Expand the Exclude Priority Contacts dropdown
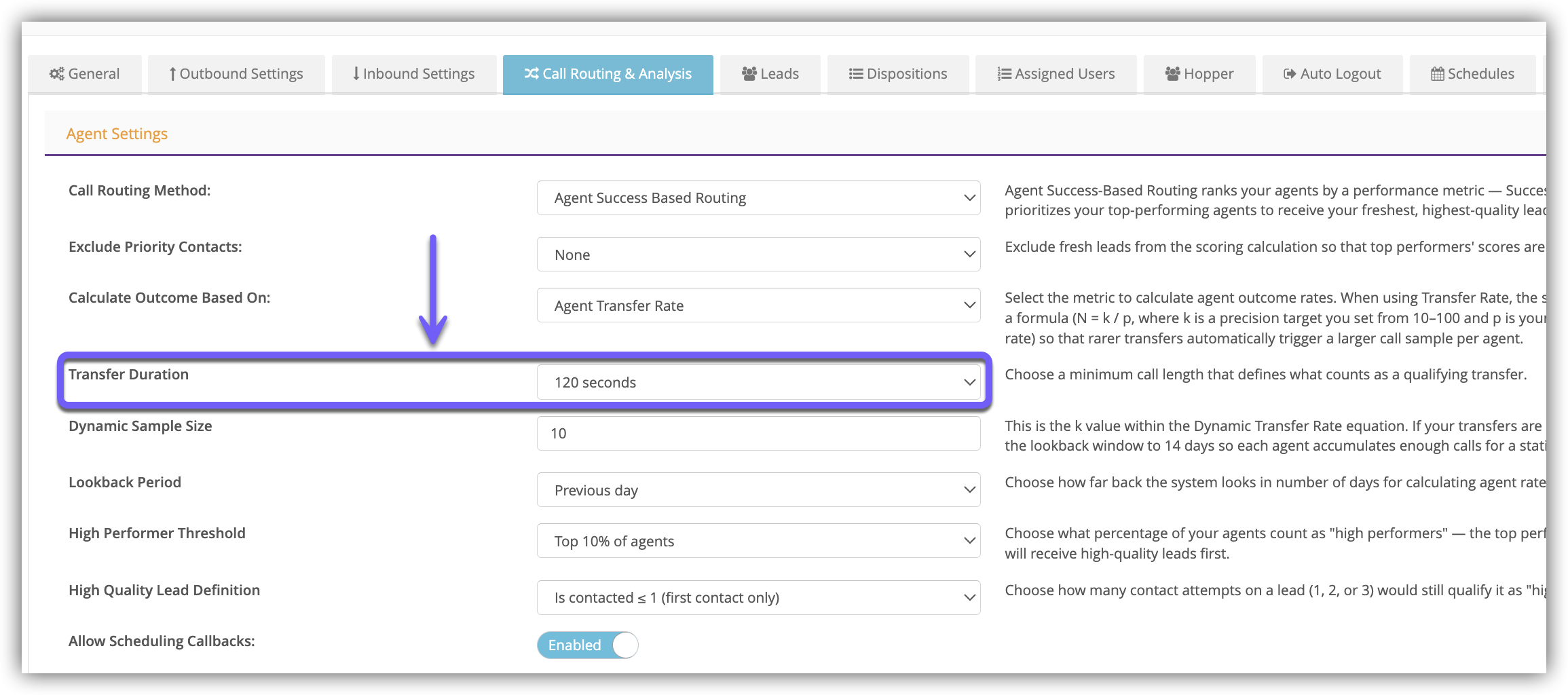 coord(758,255)
